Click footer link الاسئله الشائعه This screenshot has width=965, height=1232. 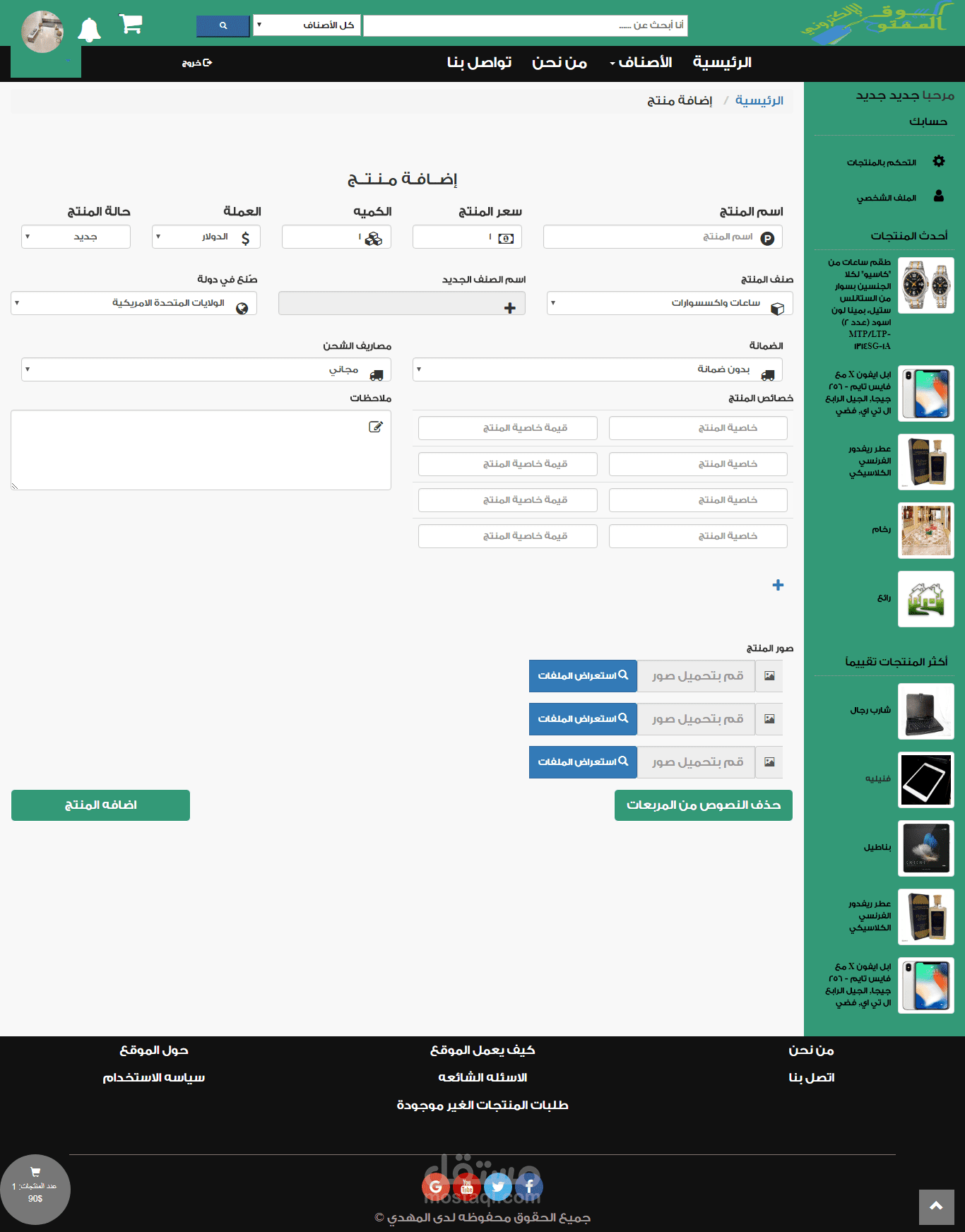tap(482, 1078)
